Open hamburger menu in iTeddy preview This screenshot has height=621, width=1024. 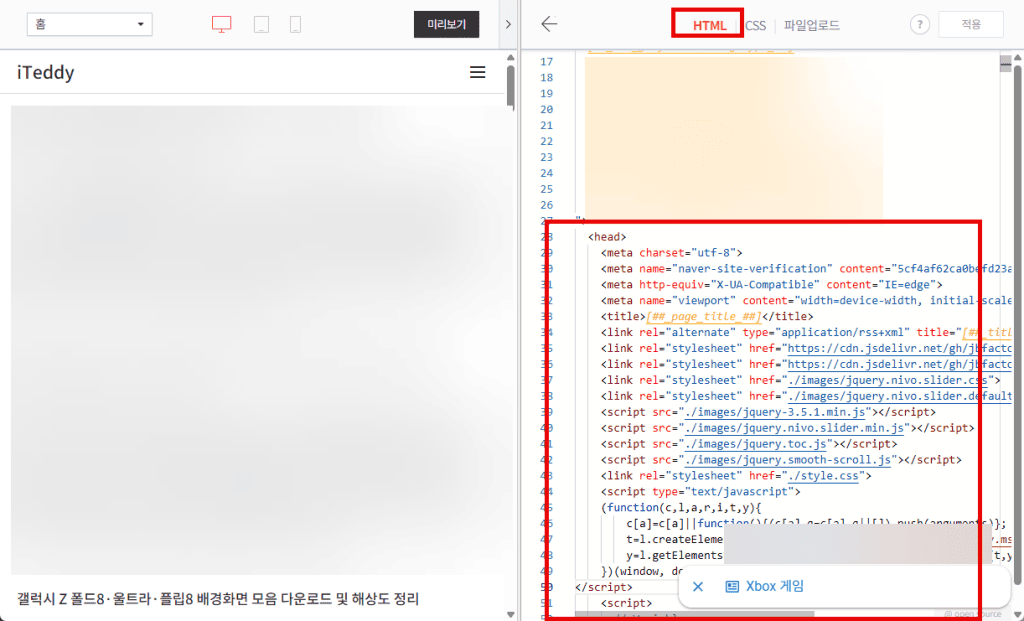[477, 72]
